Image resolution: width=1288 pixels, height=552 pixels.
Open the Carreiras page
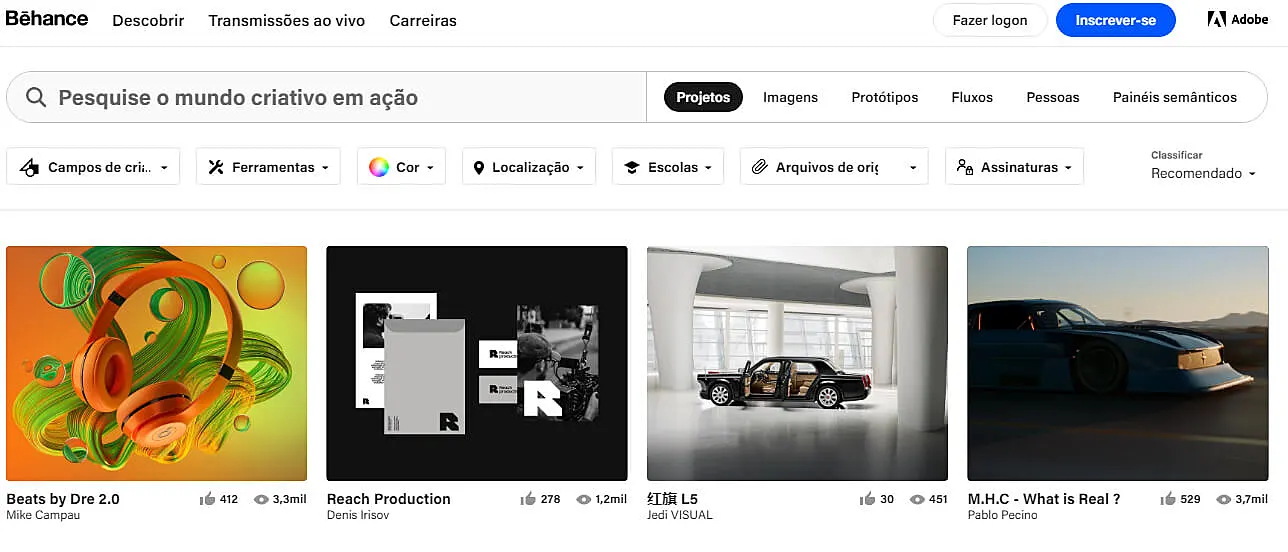[x=423, y=20]
